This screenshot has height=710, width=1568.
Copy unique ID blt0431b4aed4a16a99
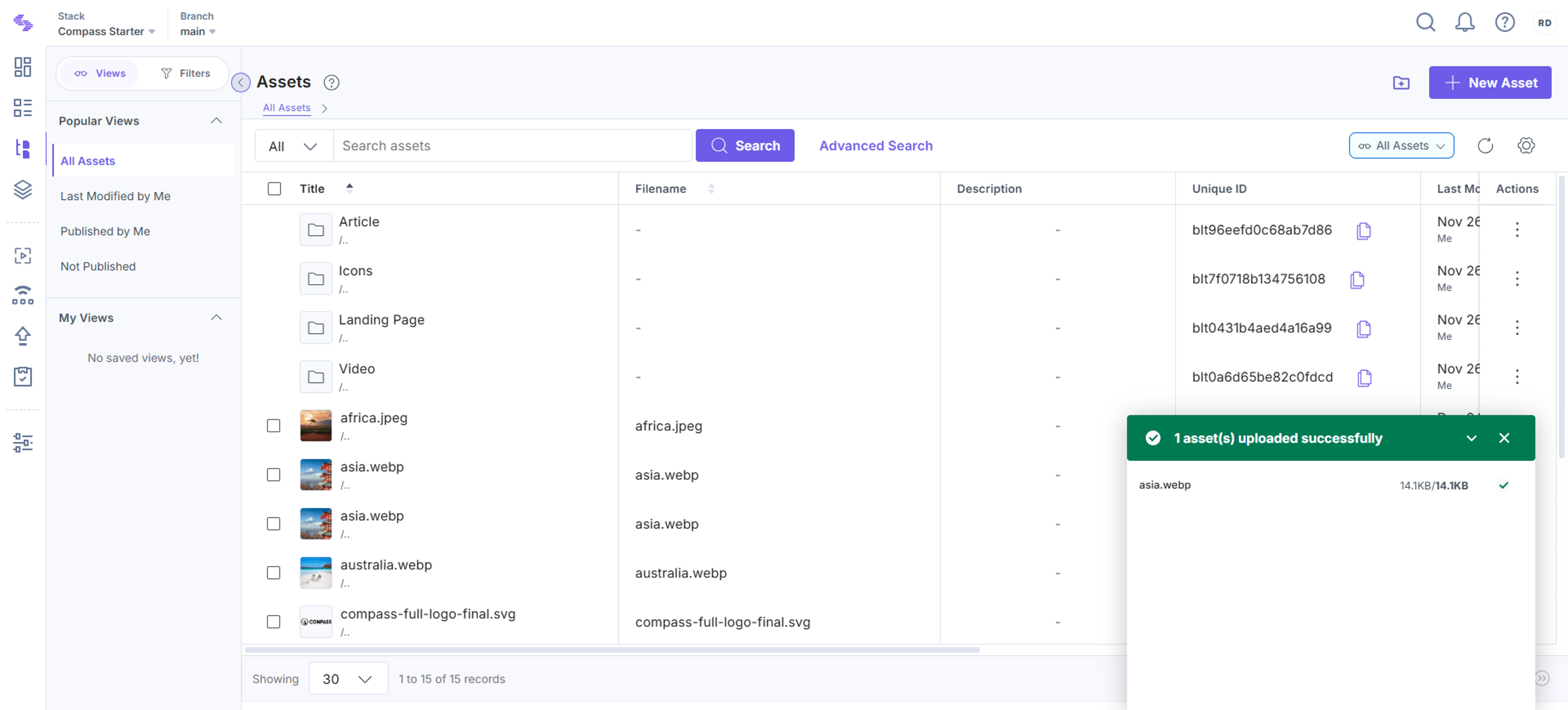pos(1363,329)
